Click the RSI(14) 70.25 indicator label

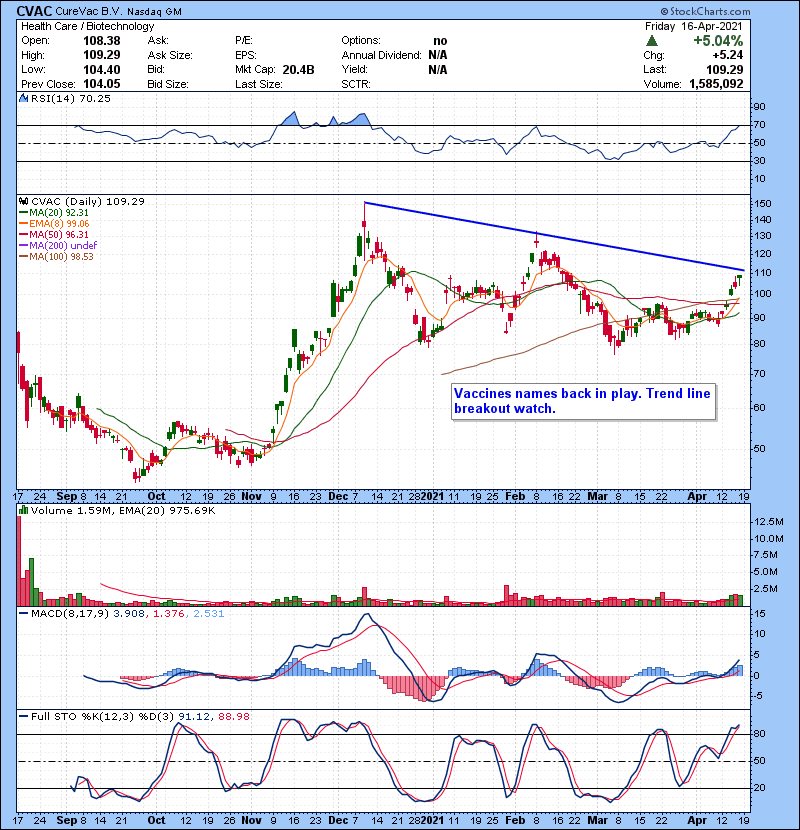[x=70, y=98]
